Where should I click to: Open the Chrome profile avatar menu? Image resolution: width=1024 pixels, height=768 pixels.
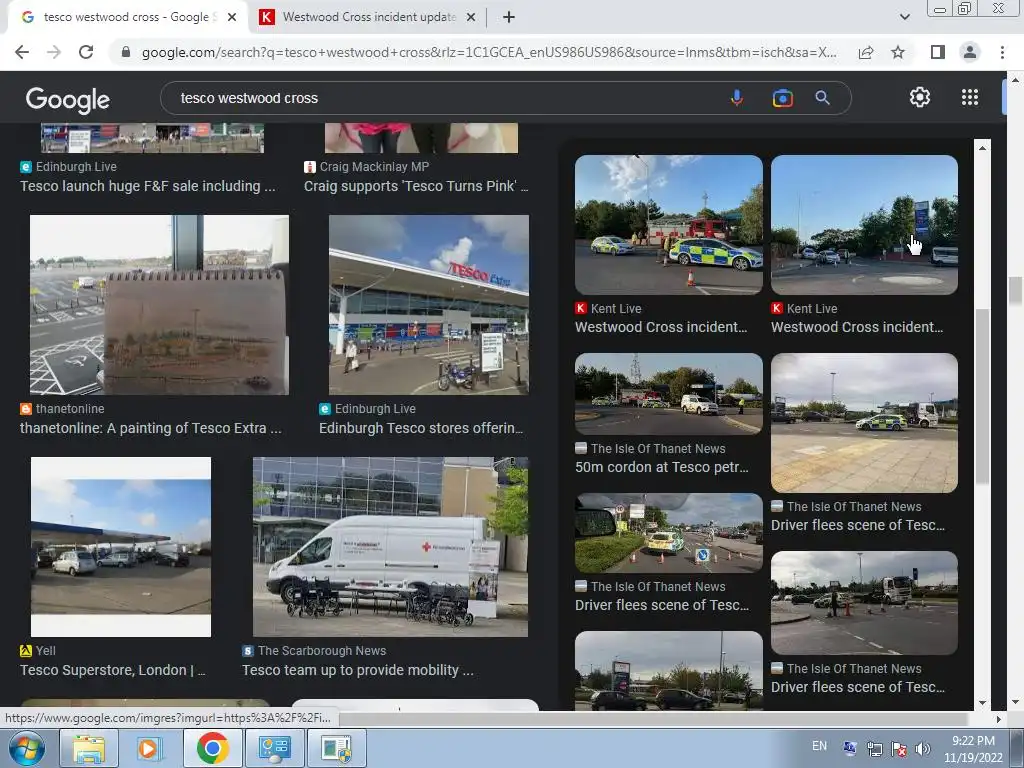[x=970, y=52]
